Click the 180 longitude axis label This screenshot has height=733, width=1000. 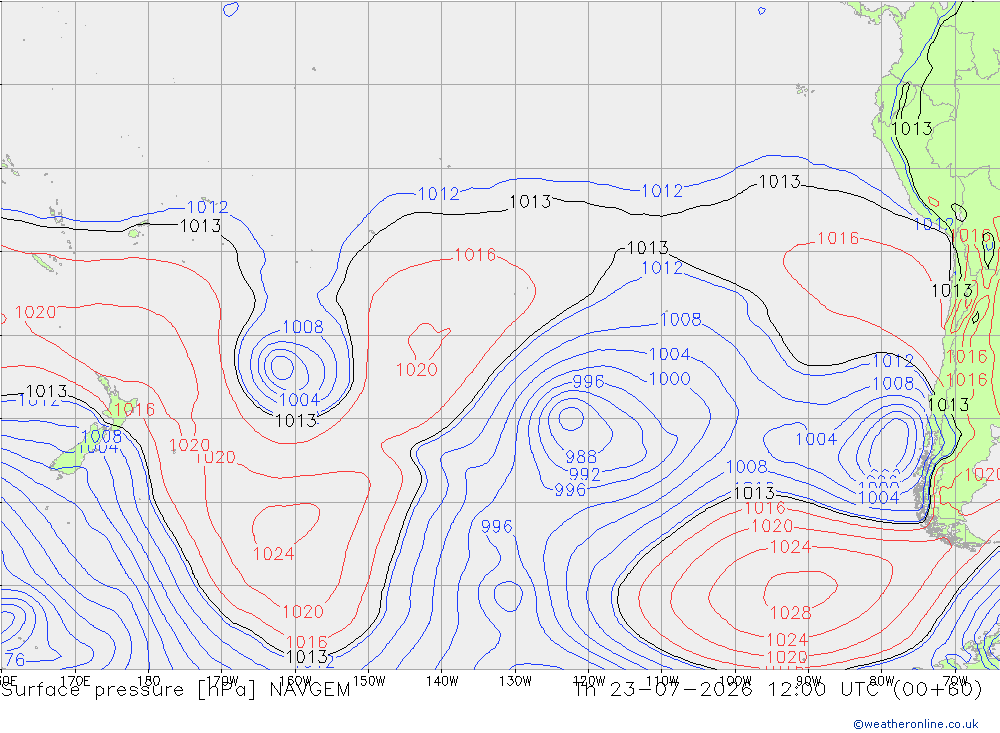tap(149, 681)
